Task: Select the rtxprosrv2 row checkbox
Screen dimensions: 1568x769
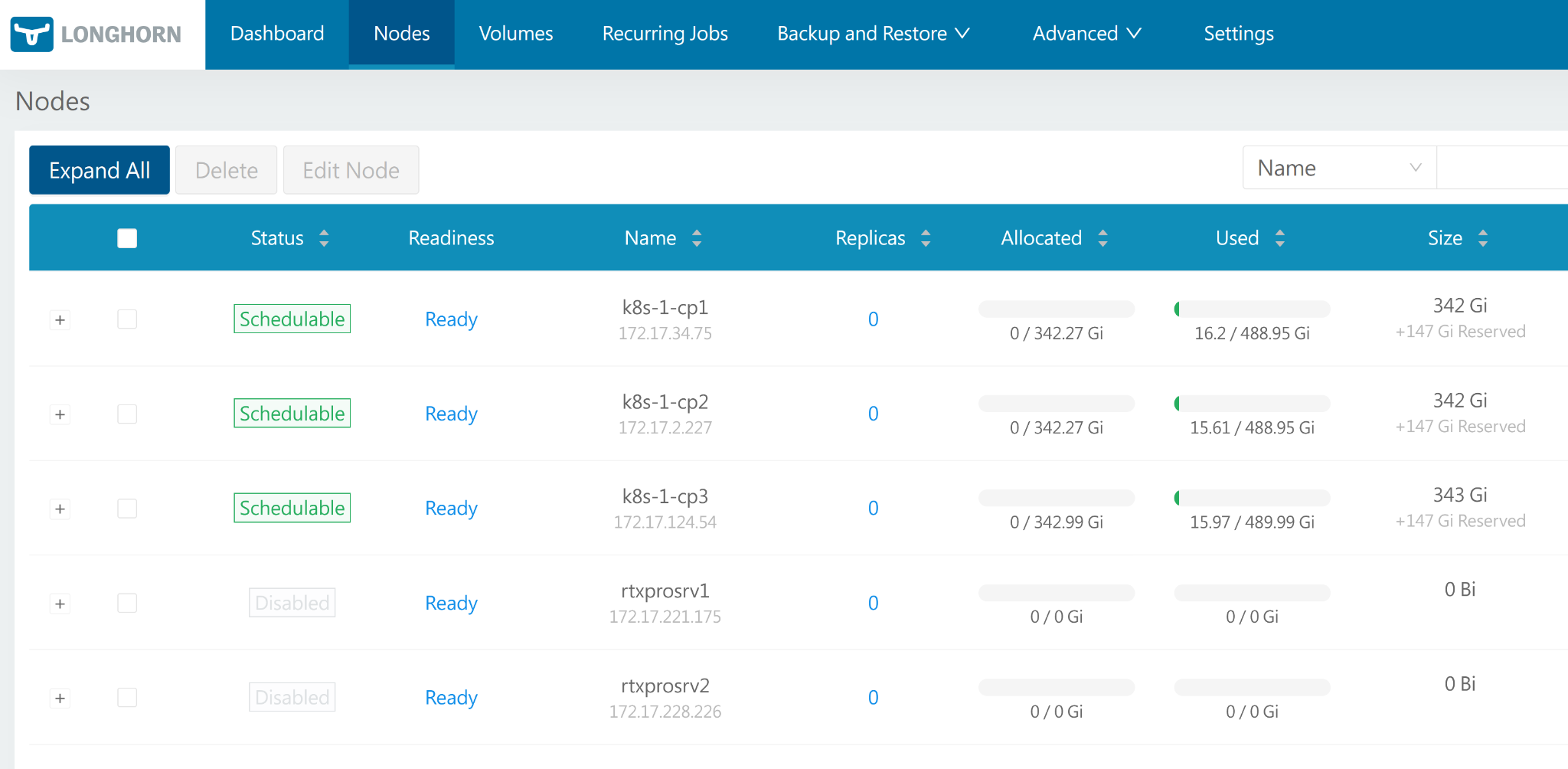Action: click(127, 698)
